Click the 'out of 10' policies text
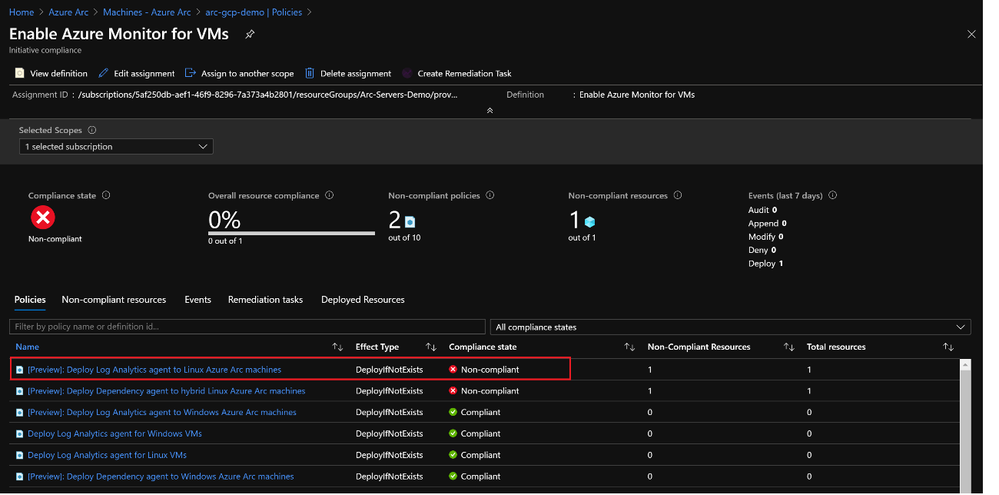This screenshot has height=495, width=999. click(405, 238)
